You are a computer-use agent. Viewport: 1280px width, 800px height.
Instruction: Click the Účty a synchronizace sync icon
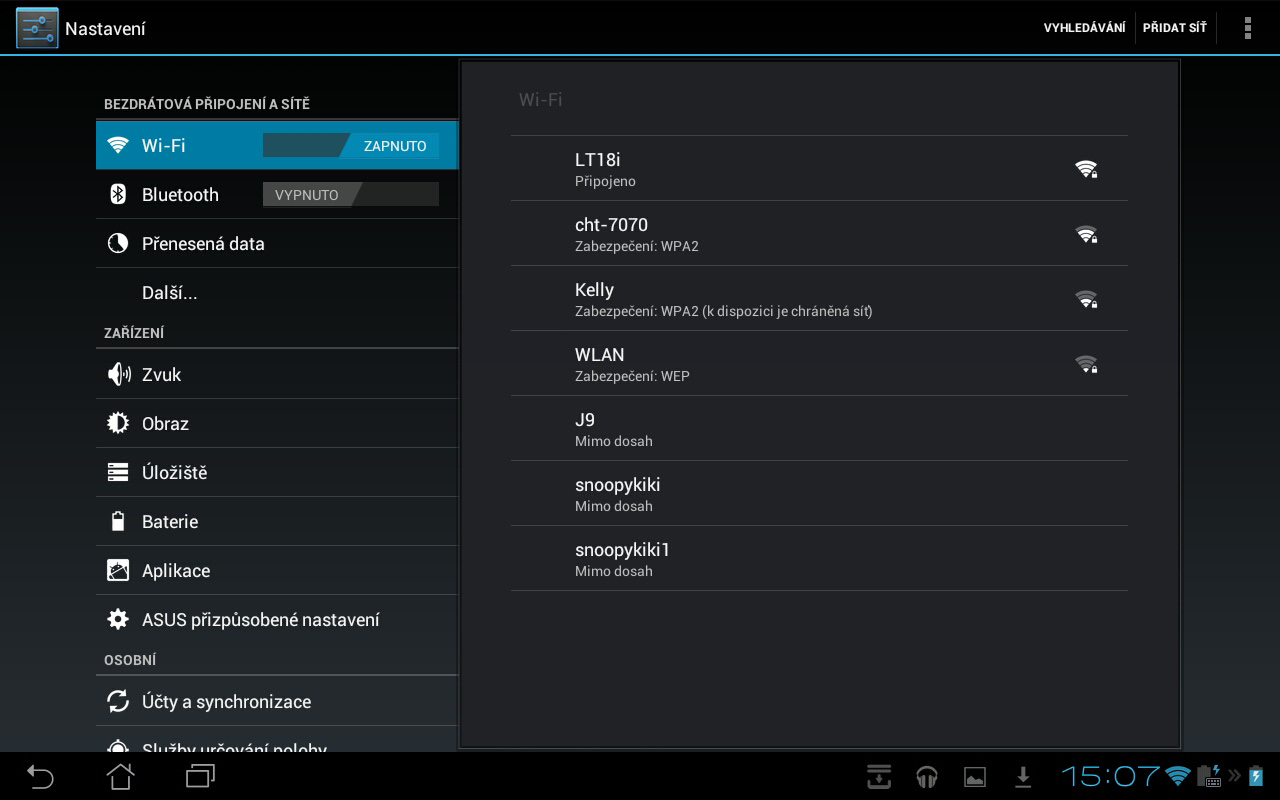[x=118, y=701]
